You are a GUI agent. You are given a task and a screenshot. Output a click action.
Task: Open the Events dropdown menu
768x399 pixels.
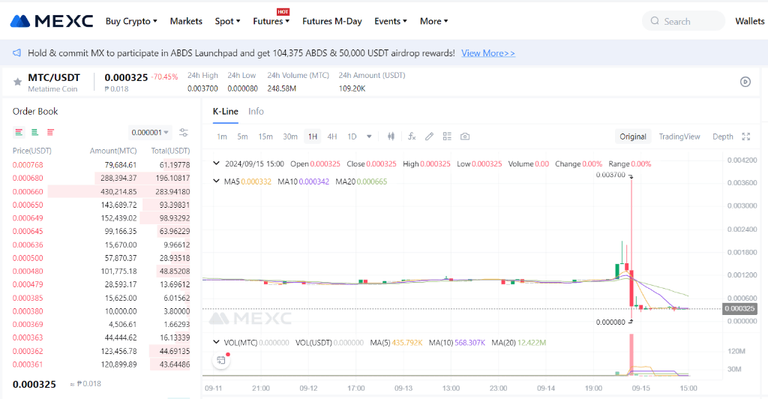click(391, 21)
